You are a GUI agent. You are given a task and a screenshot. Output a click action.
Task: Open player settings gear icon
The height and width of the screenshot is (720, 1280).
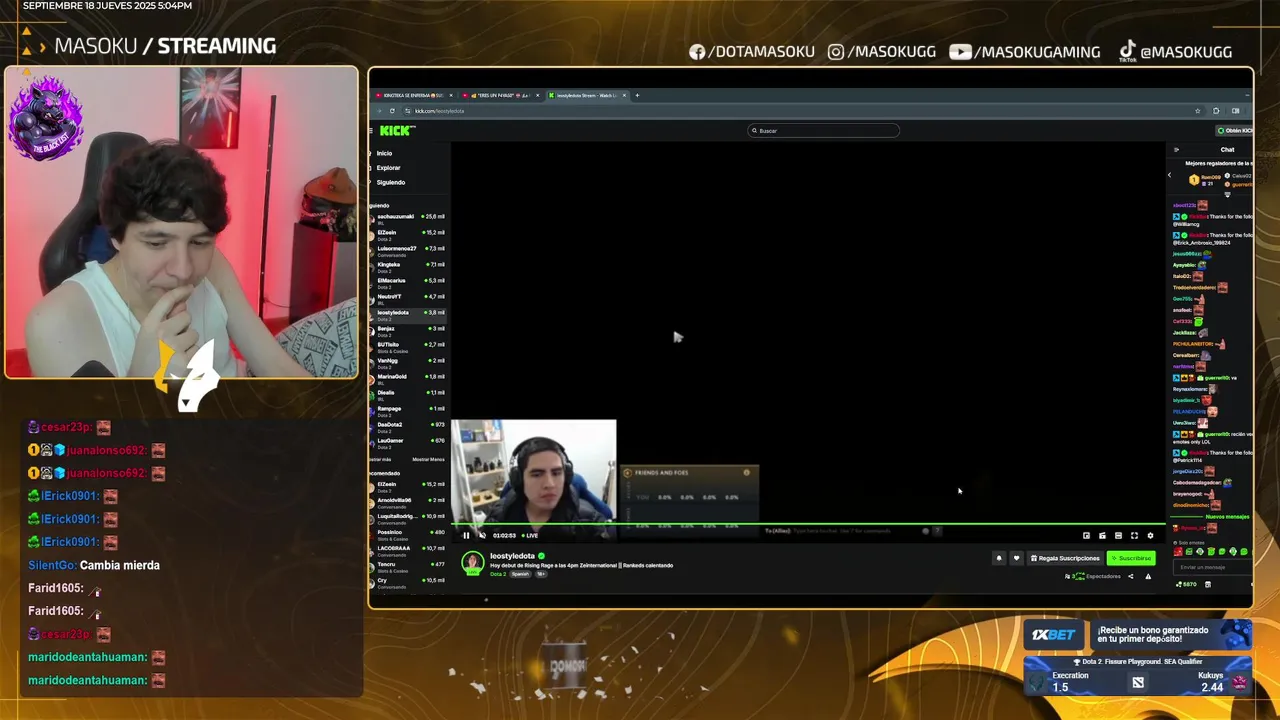(x=1150, y=535)
